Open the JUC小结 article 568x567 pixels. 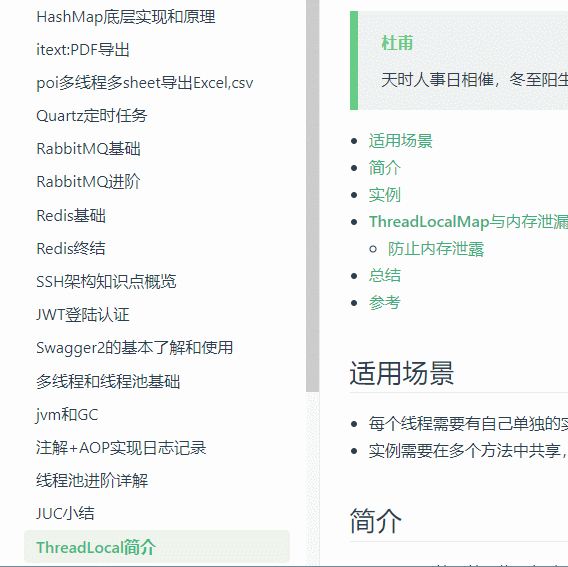click(65, 513)
